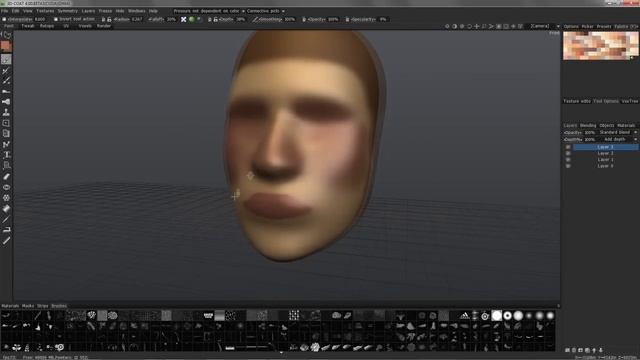Toggle the Invert tool action checkbox
The height and width of the screenshot is (360, 640).
point(56,19)
